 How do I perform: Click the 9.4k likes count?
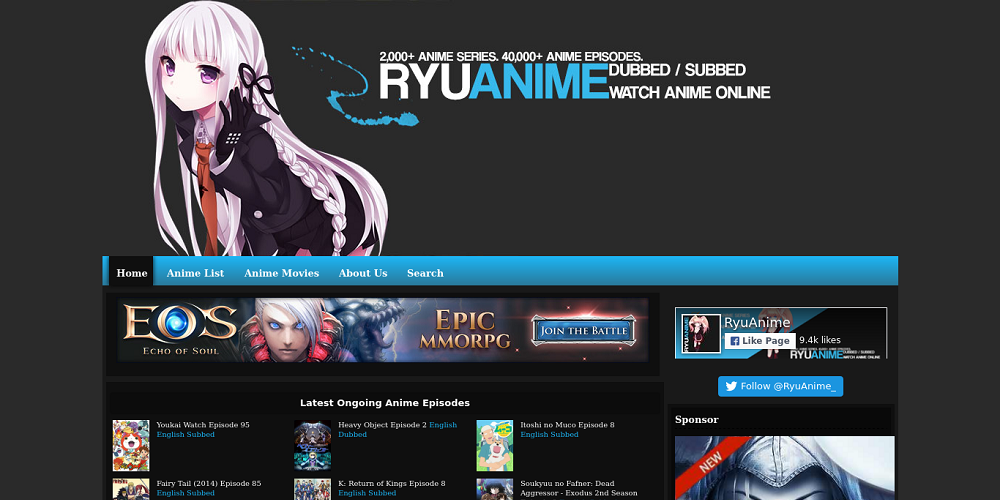tap(820, 340)
